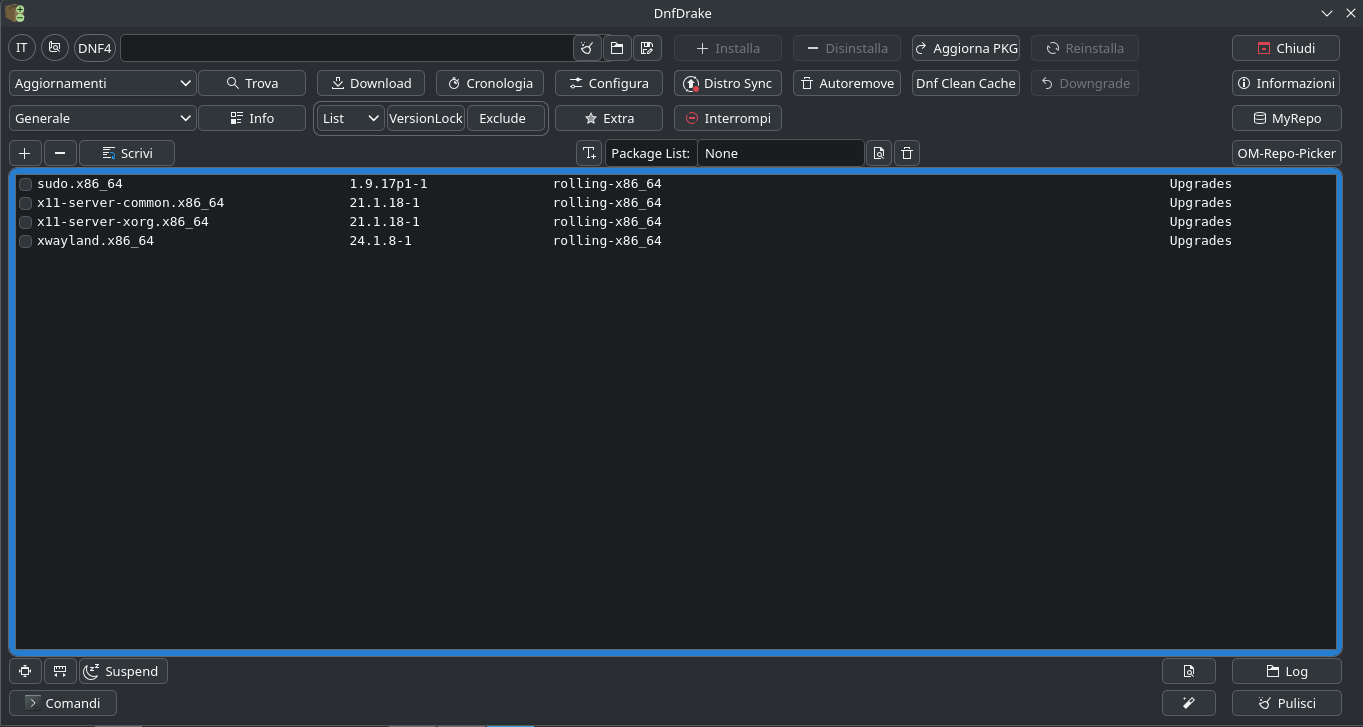Select the xwayland.x86_64 package checkbox
Viewport: 1363px width, 727px height.
(26, 241)
